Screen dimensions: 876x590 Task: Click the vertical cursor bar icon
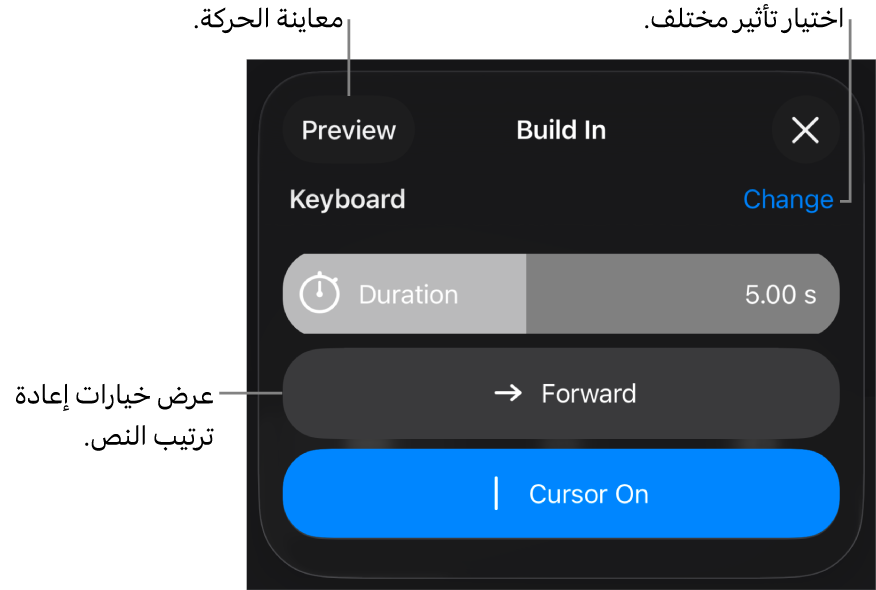[x=496, y=494]
